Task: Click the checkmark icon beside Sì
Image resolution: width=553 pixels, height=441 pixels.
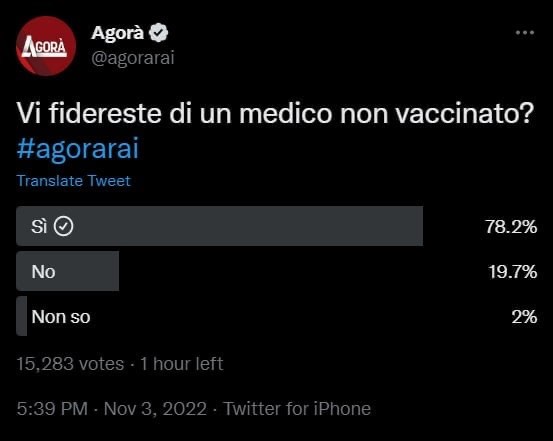Action: [63, 226]
